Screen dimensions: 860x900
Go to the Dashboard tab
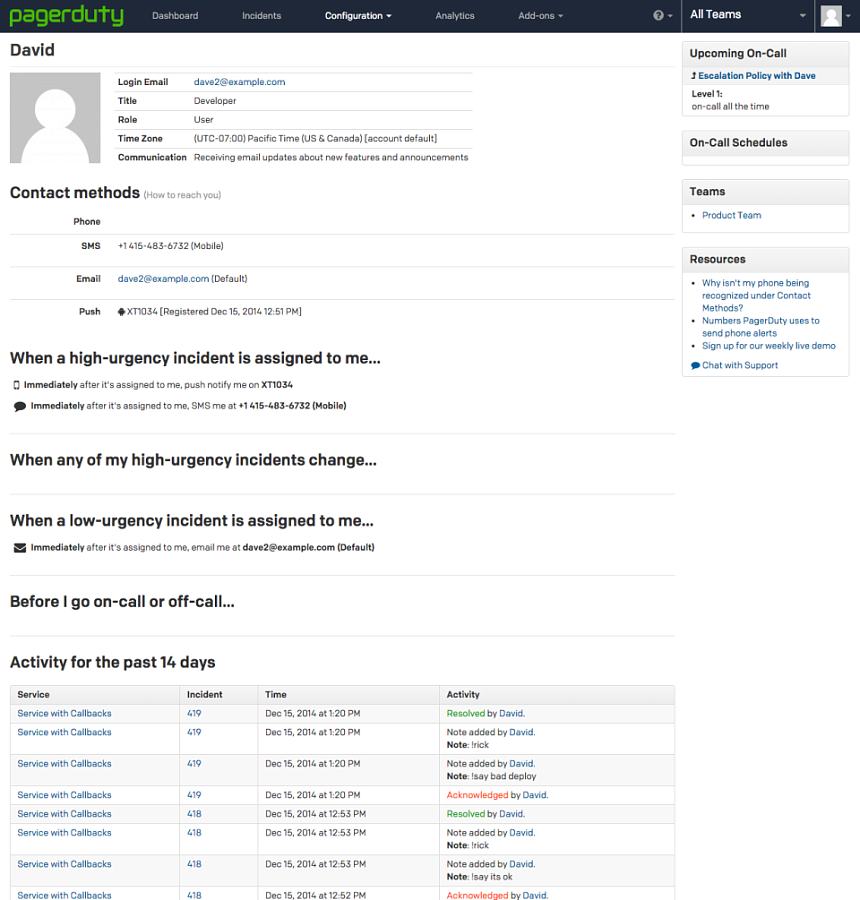(x=175, y=15)
